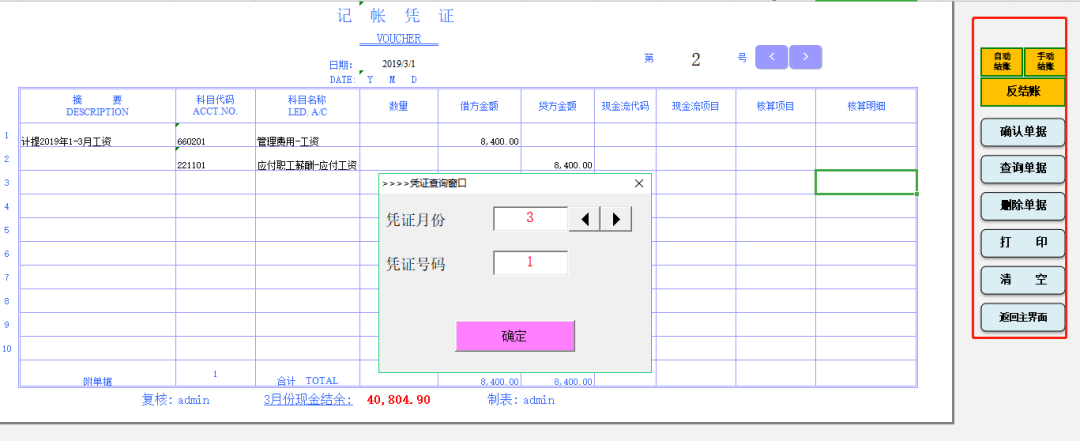Open 查询单据 voucher query
1080x441 pixels.
1023,168
